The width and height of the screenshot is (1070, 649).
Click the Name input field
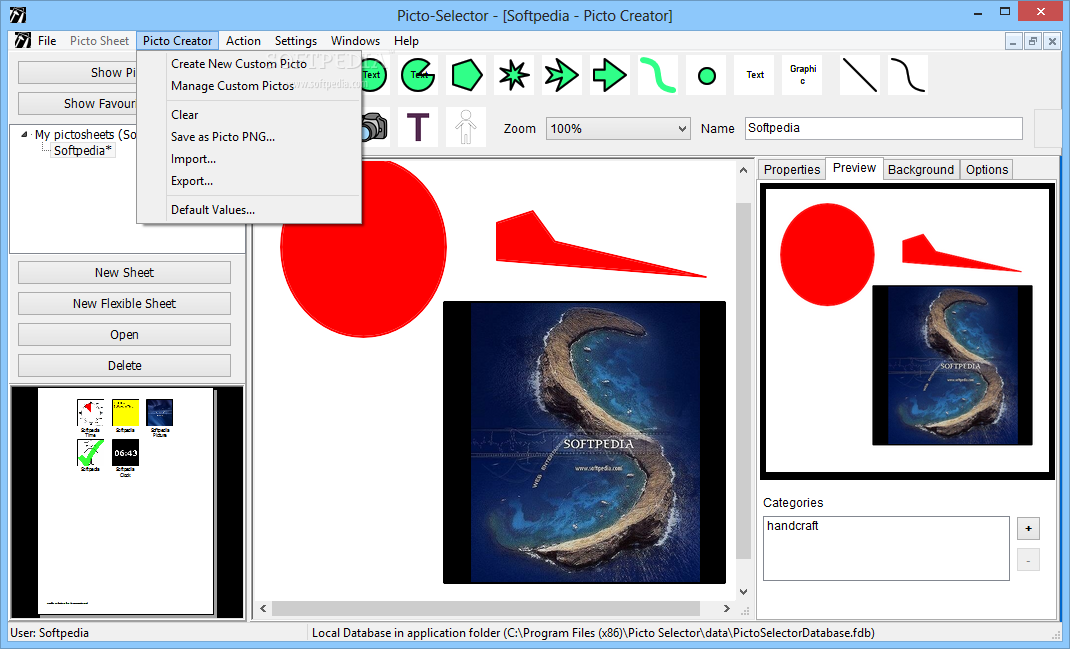(x=884, y=128)
